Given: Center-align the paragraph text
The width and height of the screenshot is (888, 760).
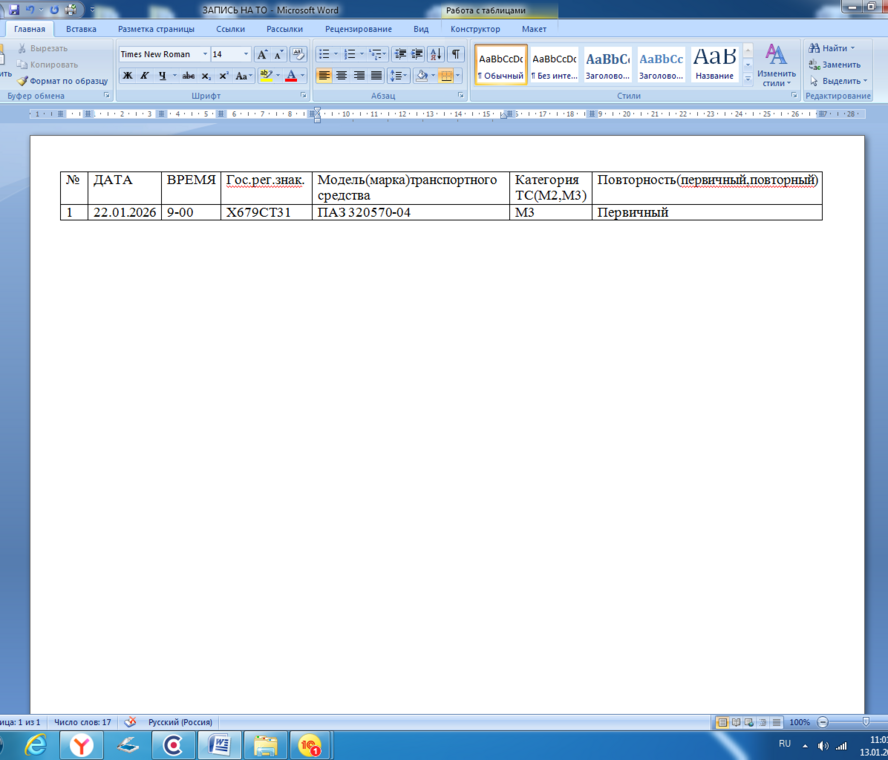Looking at the screenshot, I should 342,76.
